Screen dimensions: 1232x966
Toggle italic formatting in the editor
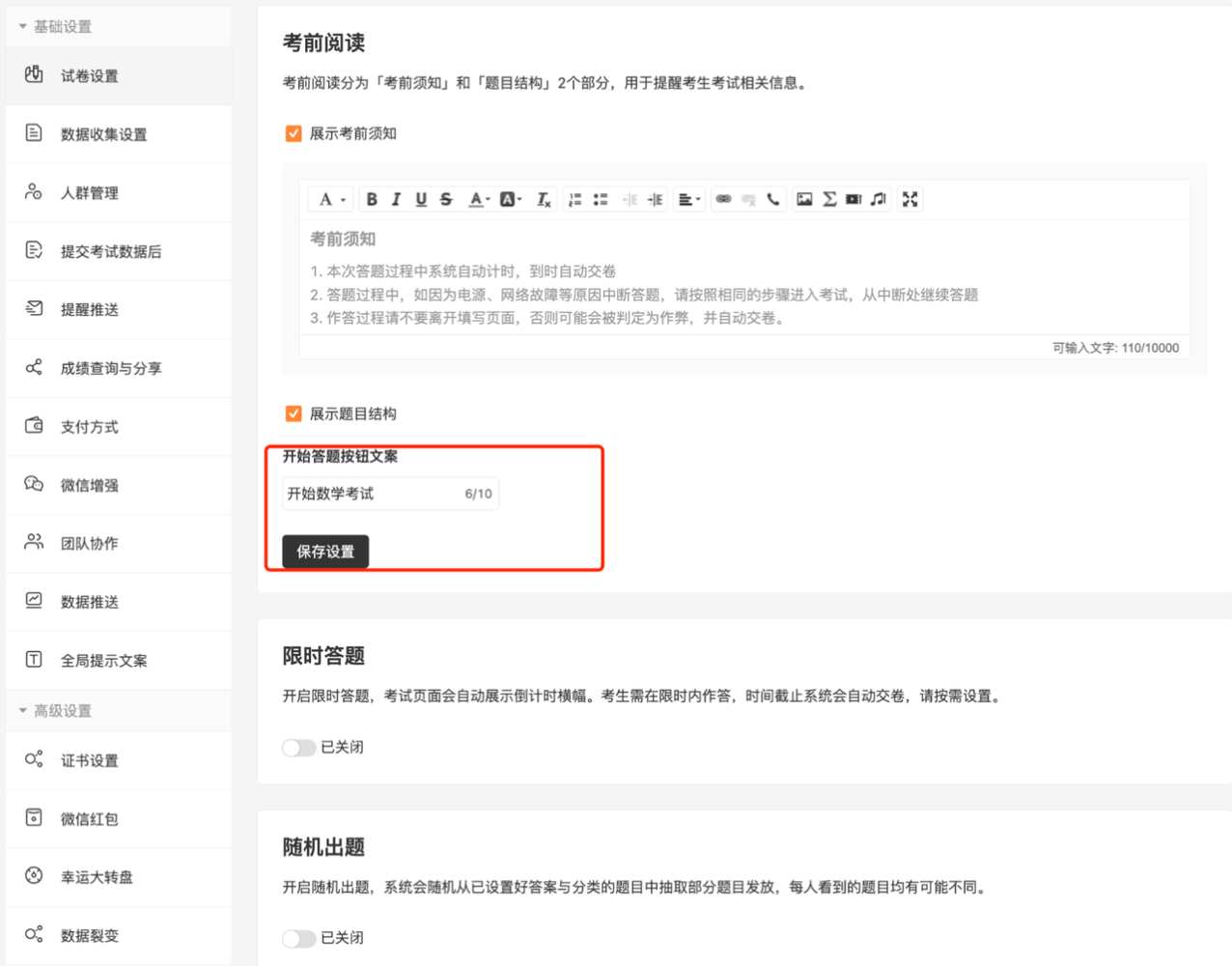[396, 199]
